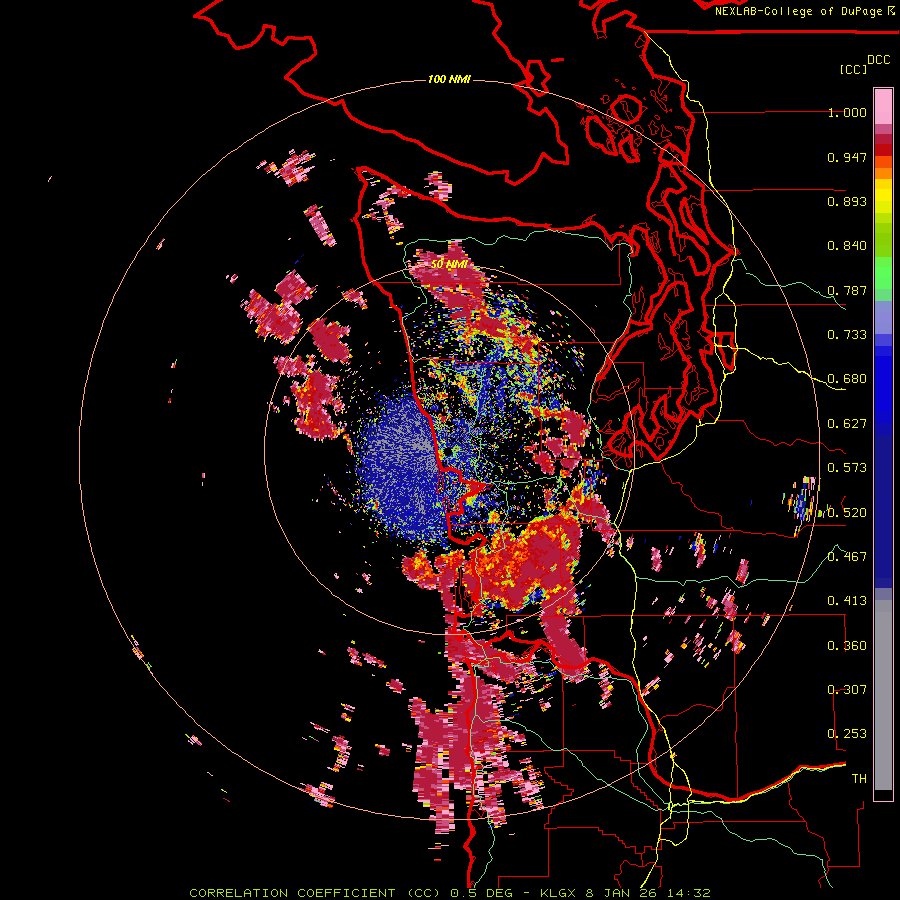Click the 0.680 color scale value
This screenshot has width=900, height=900.
[847, 379]
